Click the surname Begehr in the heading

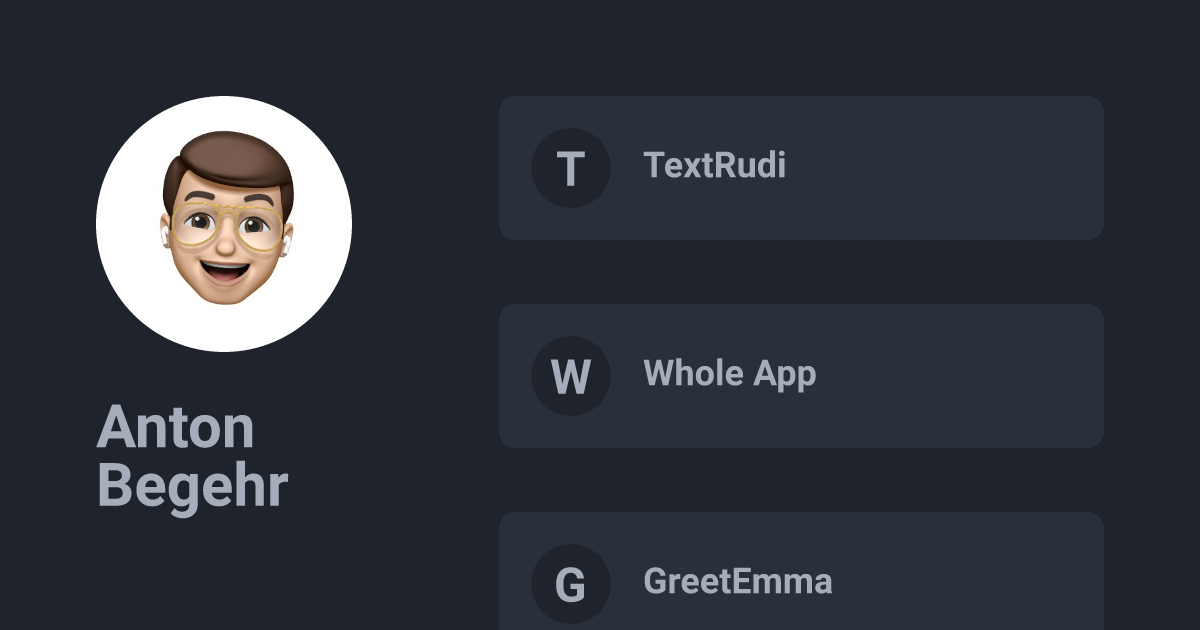tap(192, 485)
